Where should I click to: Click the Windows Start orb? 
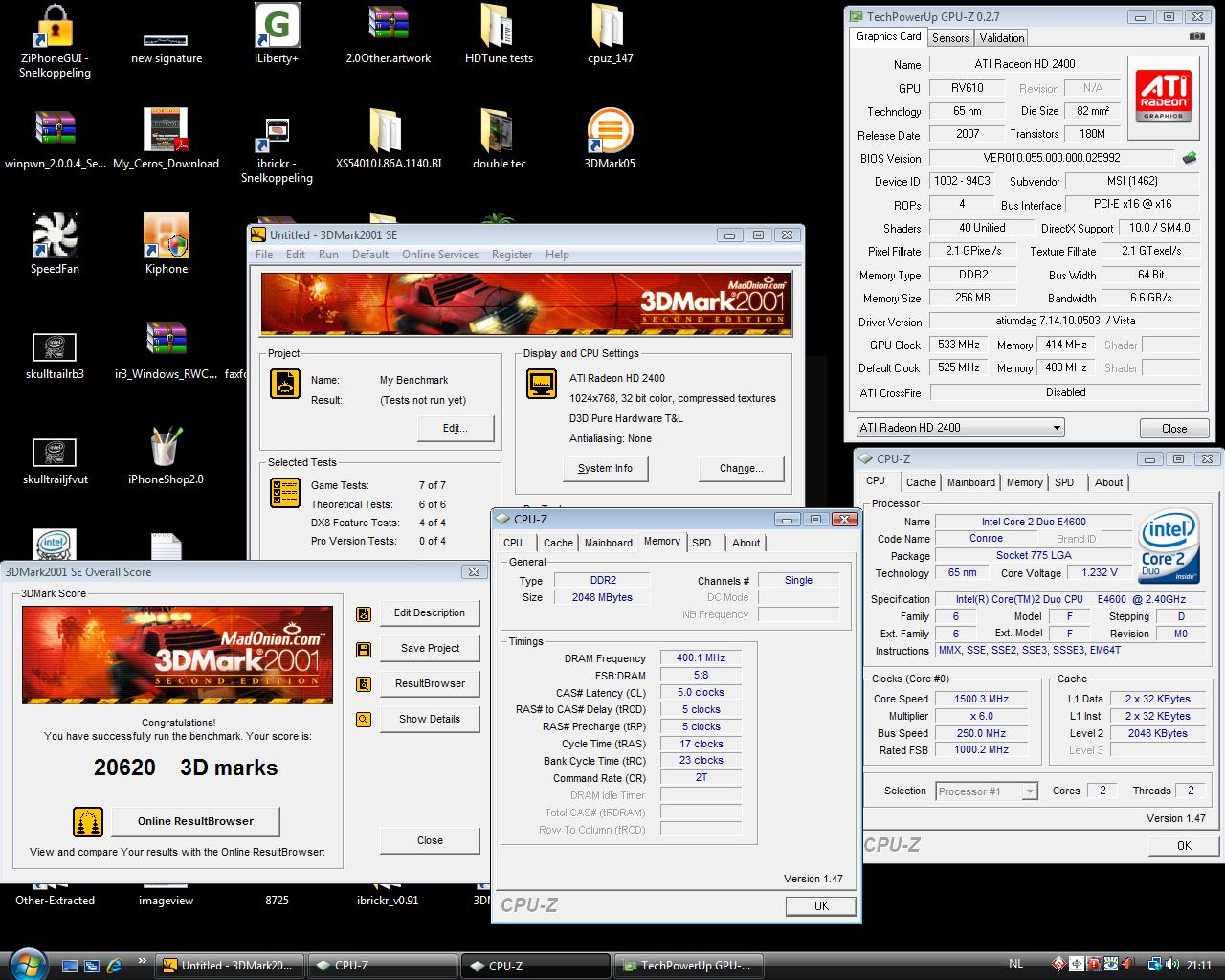pos(28,964)
